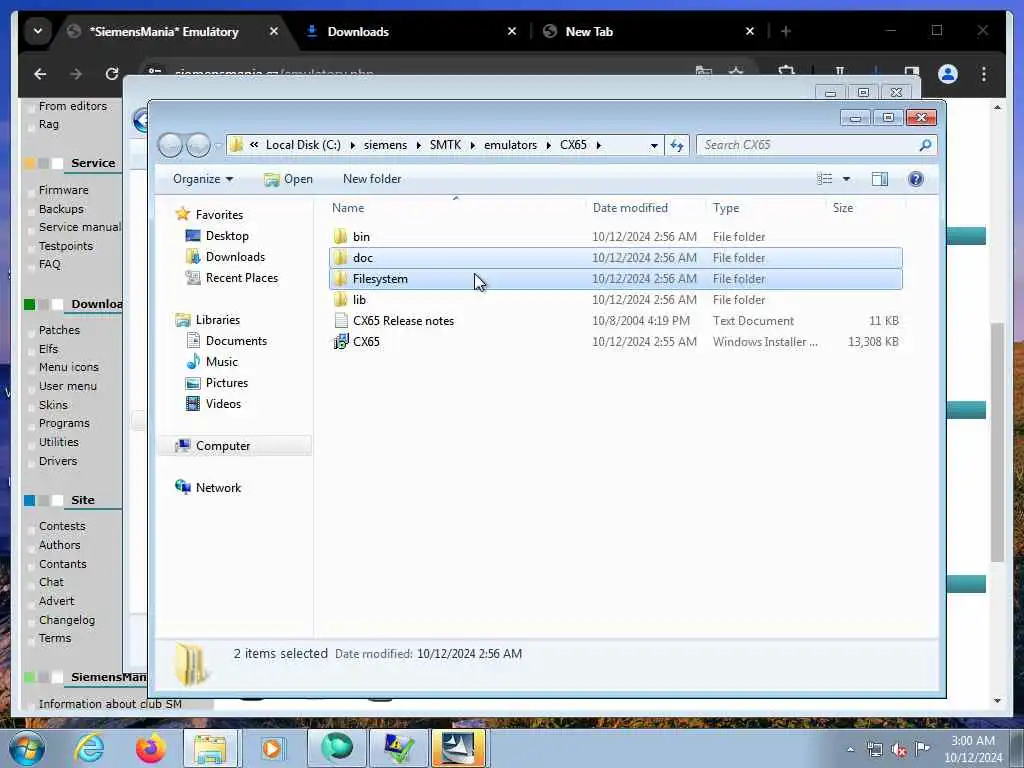Select the Filesystem folder
The width and height of the screenshot is (1024, 768).
(x=616, y=279)
